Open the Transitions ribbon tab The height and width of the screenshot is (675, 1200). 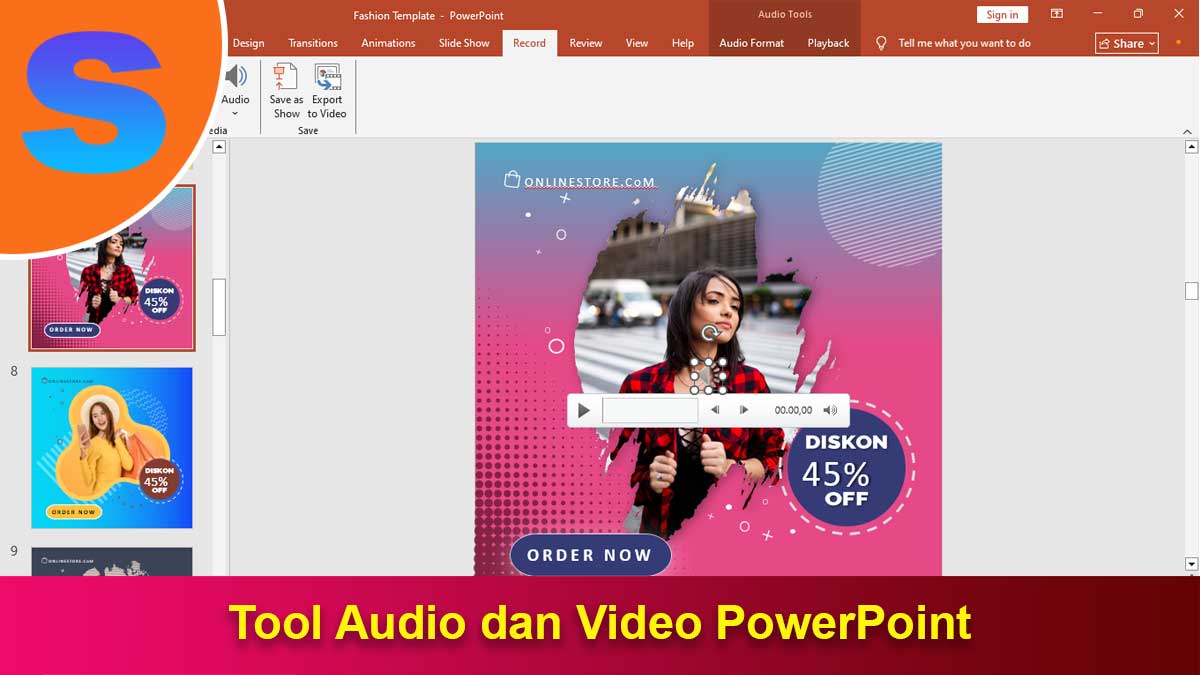313,43
